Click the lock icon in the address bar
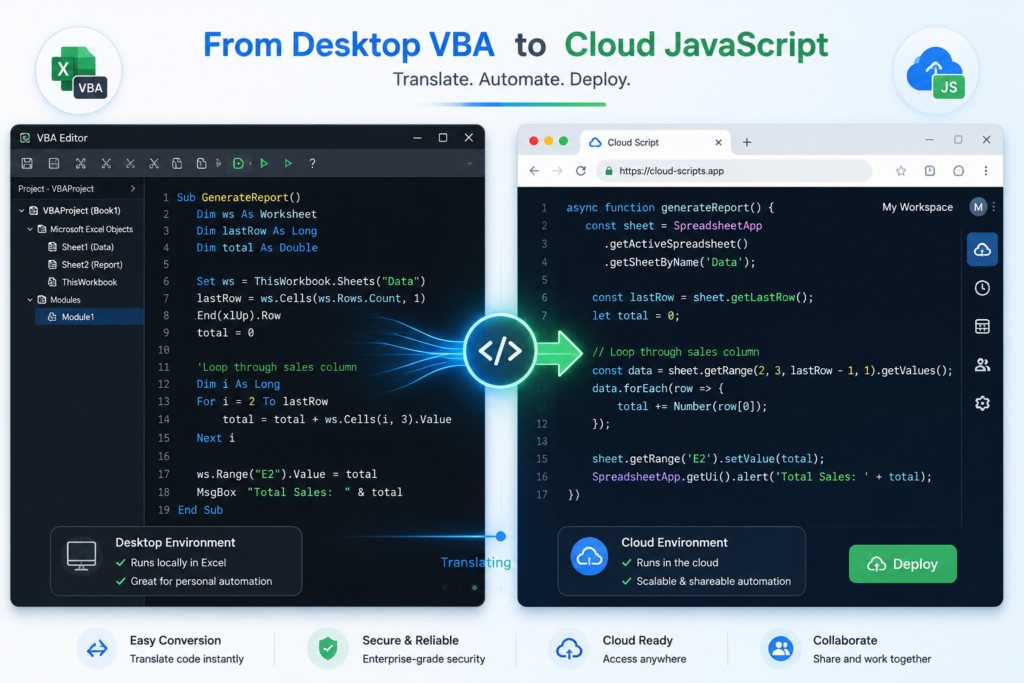The image size is (1024, 683). coord(609,171)
